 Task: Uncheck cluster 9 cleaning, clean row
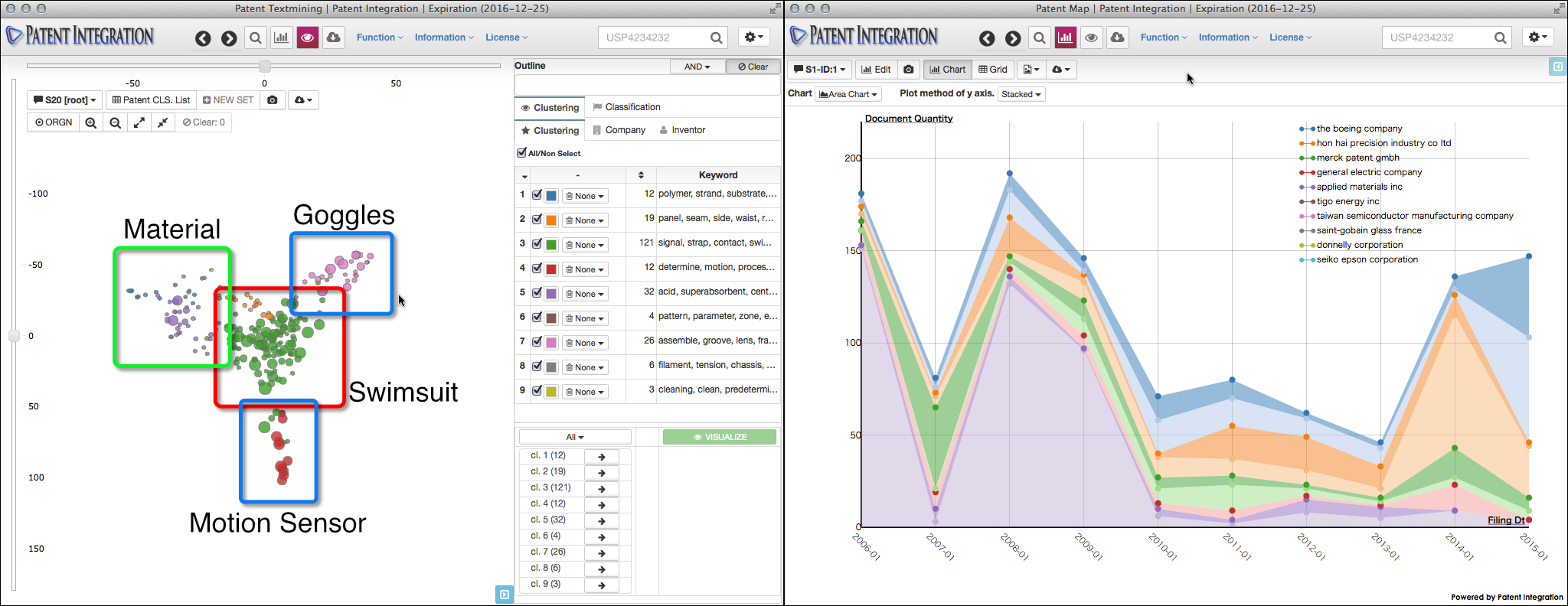pyautogui.click(x=537, y=391)
